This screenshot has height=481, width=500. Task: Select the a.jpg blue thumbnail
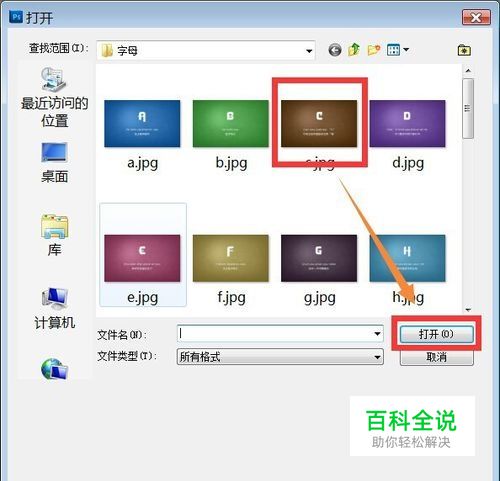(x=142, y=124)
